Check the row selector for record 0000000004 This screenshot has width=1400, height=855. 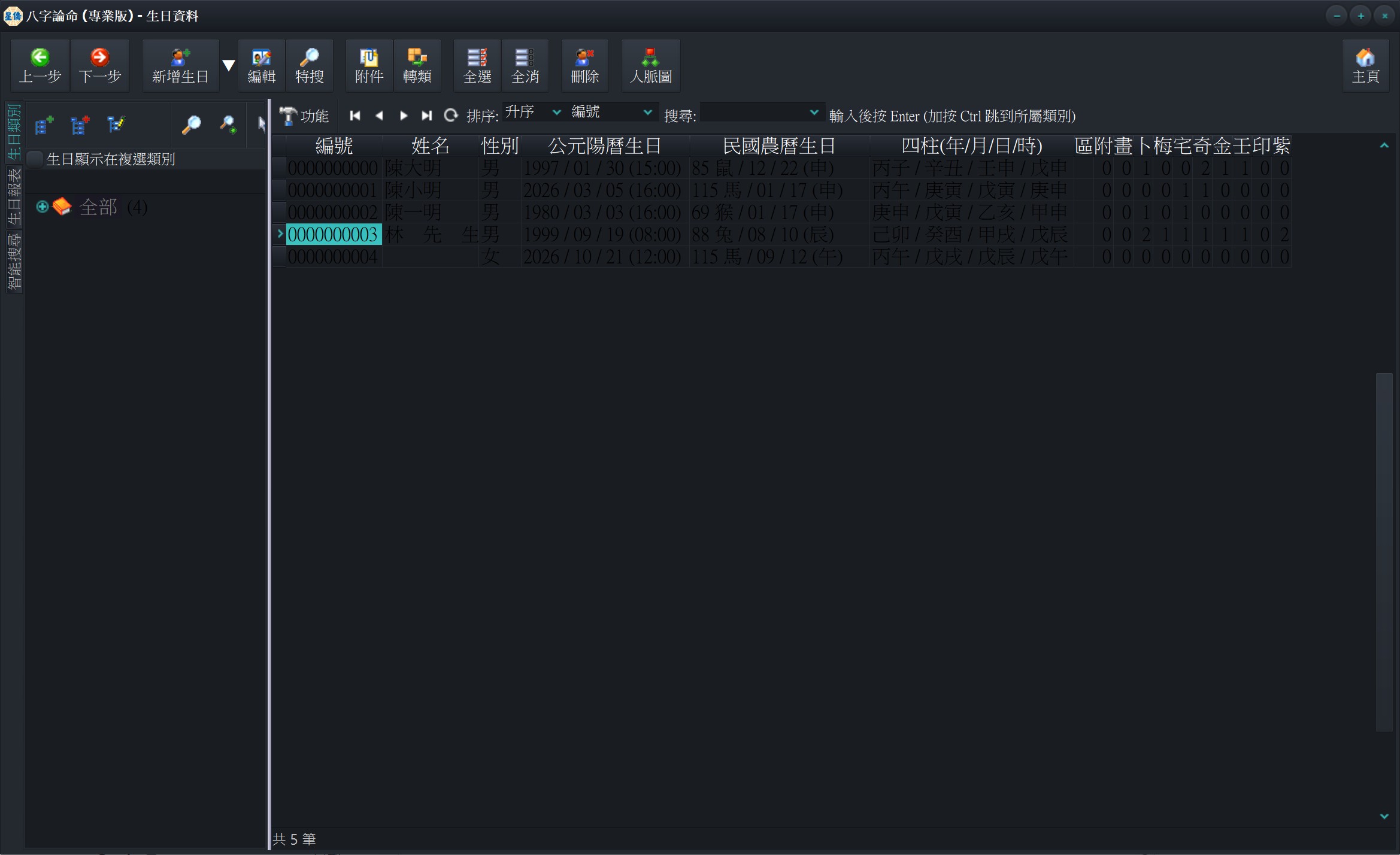279,256
